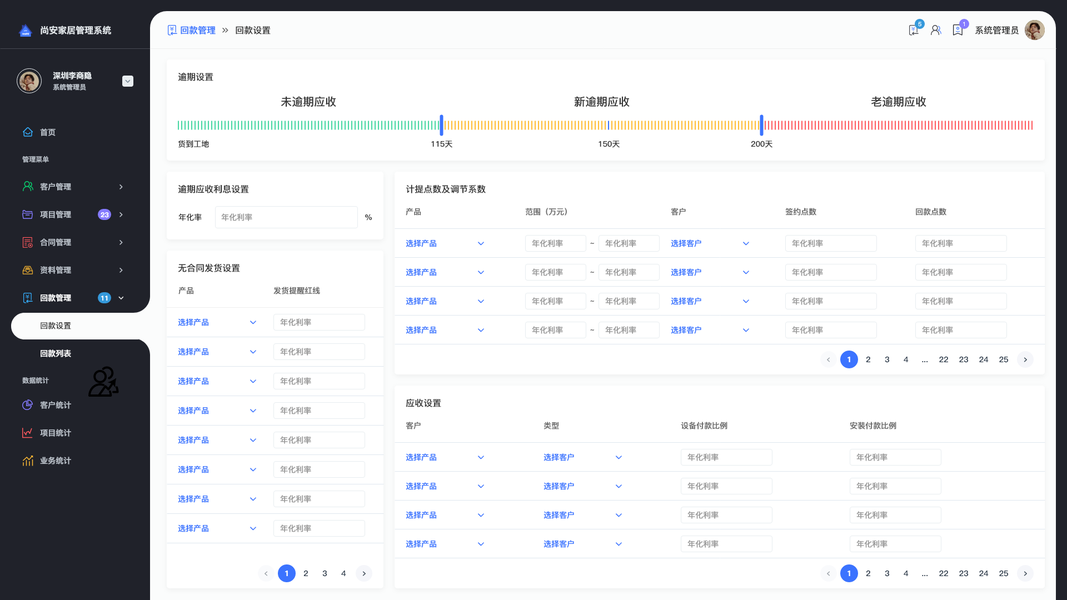Viewport: 1067px width, 600px height.
Task: Click the breadcrumb 回款管理 icon
Action: coord(171,30)
